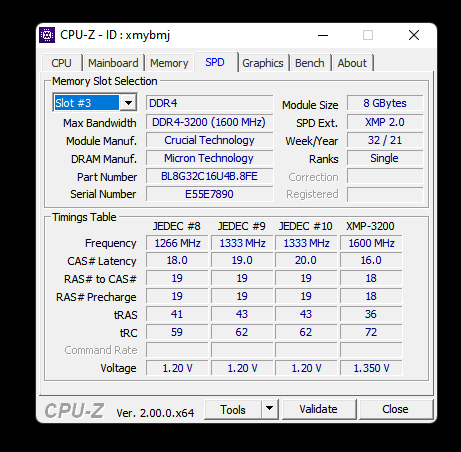Click the Crucial Technology module manufacturer value

pyautogui.click(x=209, y=140)
